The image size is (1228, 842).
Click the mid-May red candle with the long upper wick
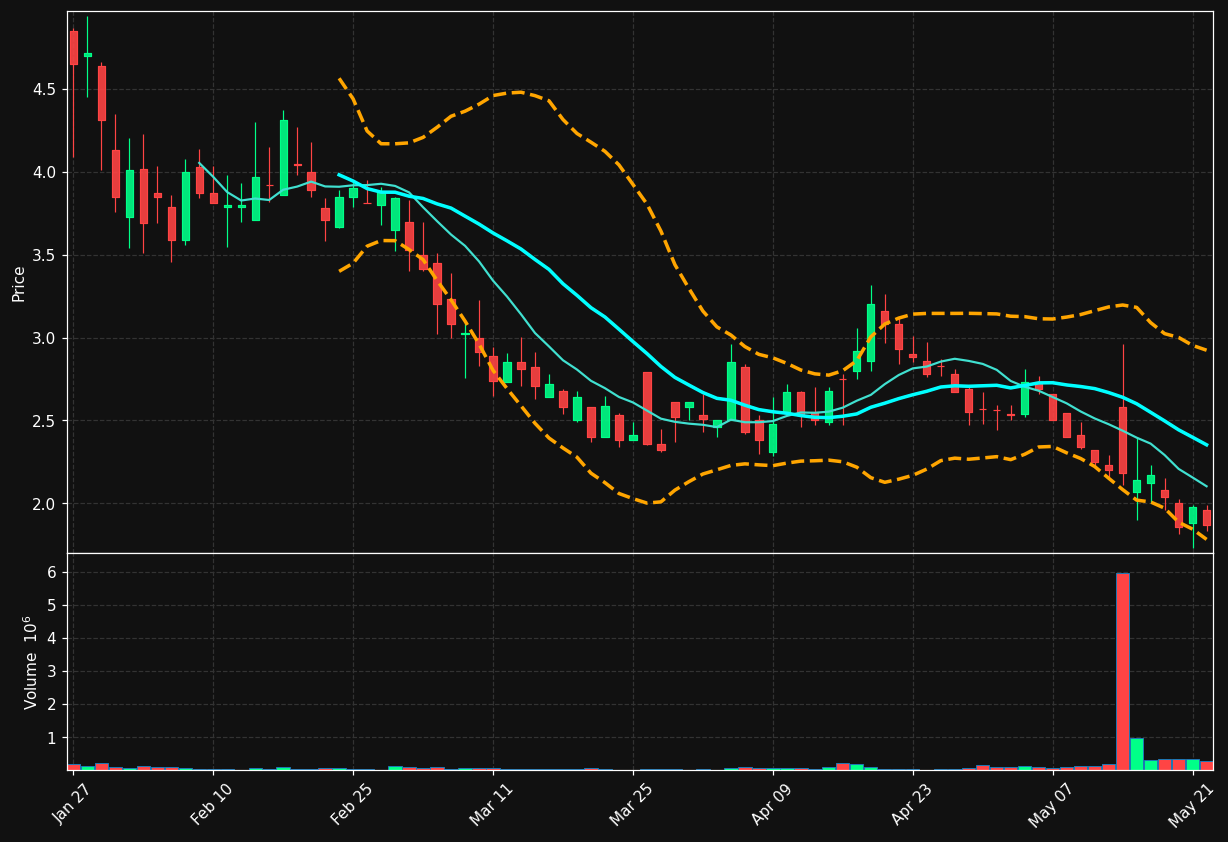(1123, 440)
